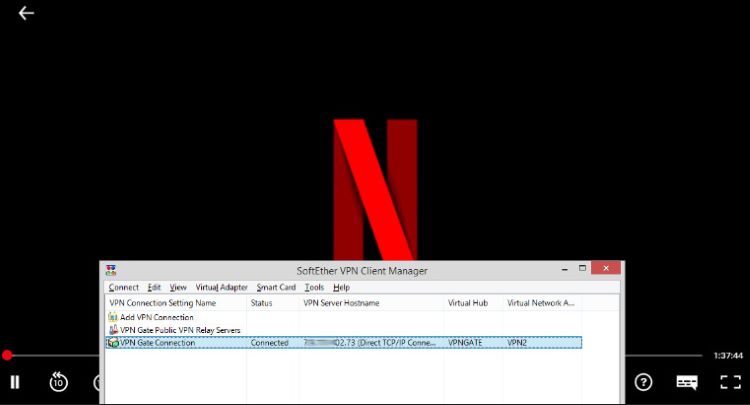750x405 pixels.
Task: Click the VPNGATE virtual hub cell
Action: pyautogui.click(x=465, y=343)
